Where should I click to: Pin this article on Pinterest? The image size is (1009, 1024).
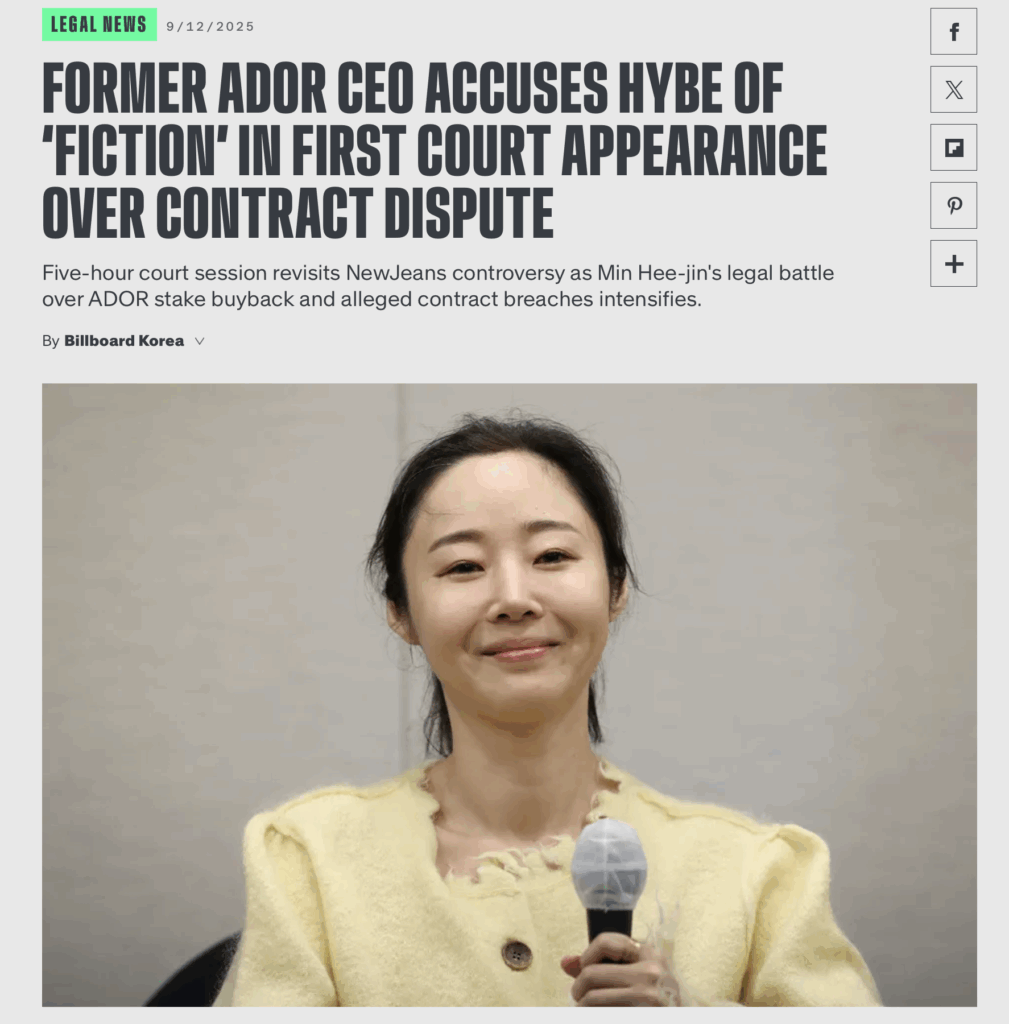[953, 206]
